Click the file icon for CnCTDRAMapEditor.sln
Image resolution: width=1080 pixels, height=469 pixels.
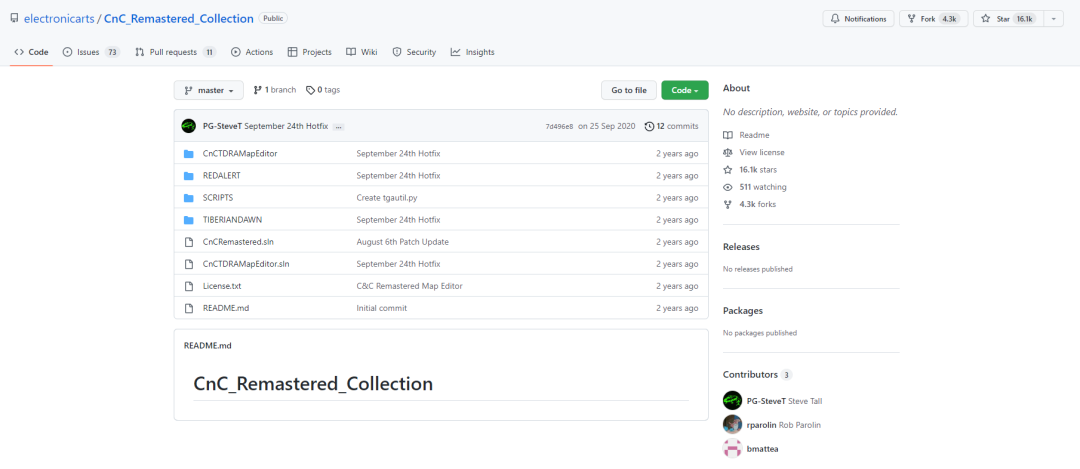point(189,264)
